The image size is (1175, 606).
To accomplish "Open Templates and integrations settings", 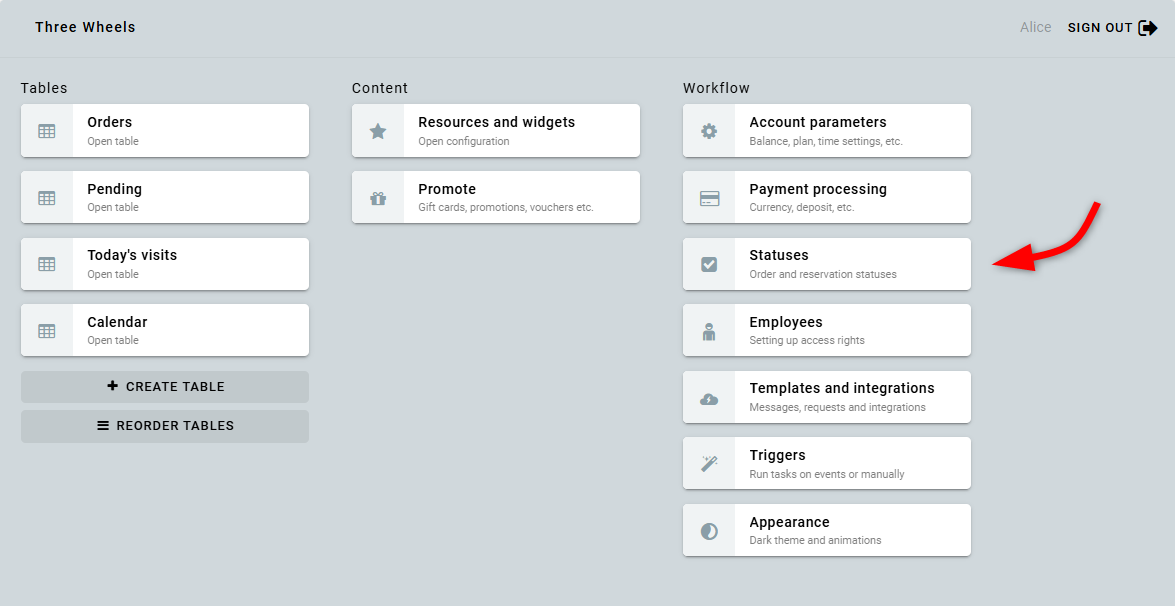I will [842, 397].
